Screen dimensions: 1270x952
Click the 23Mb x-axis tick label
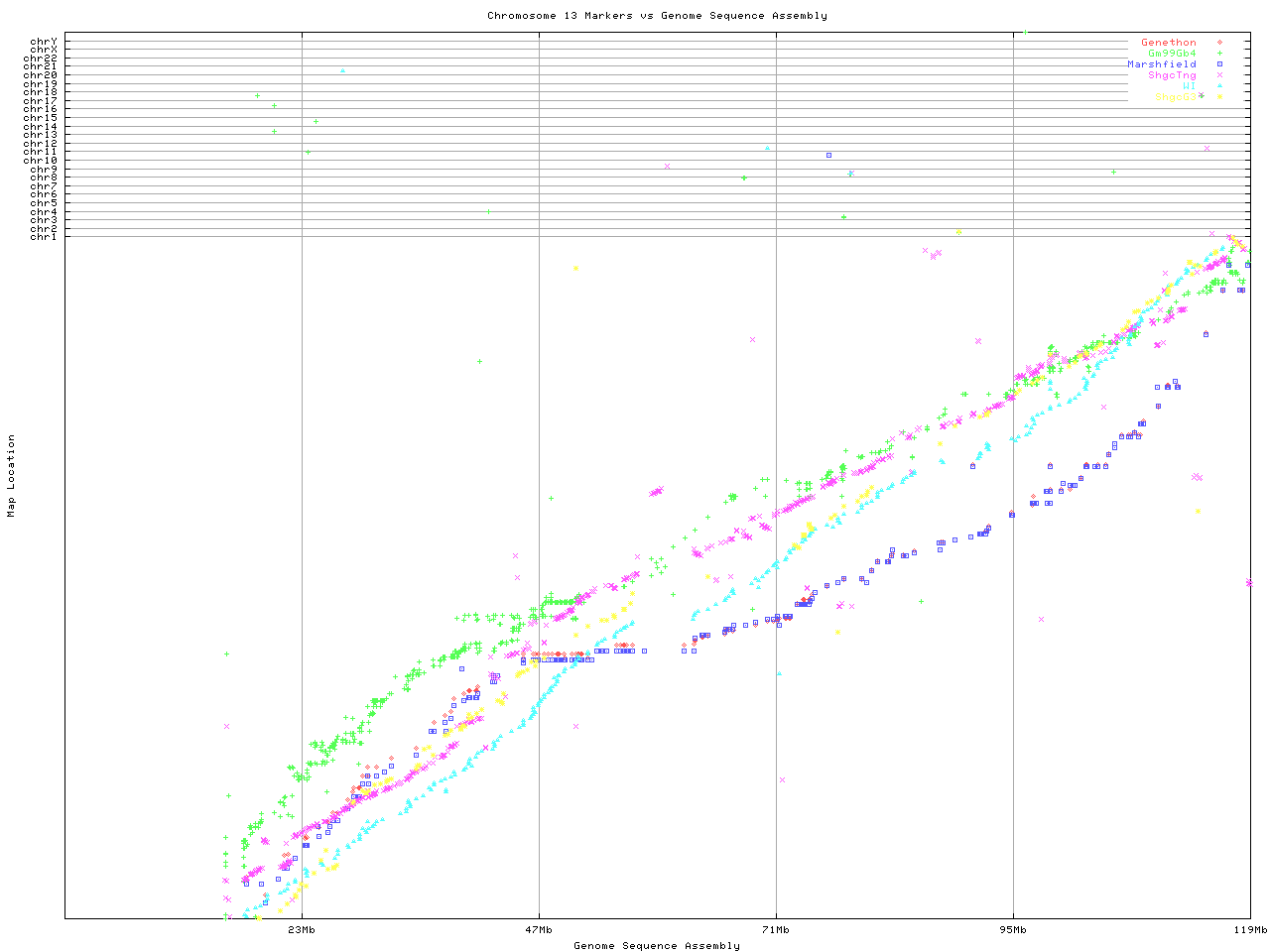302,930
